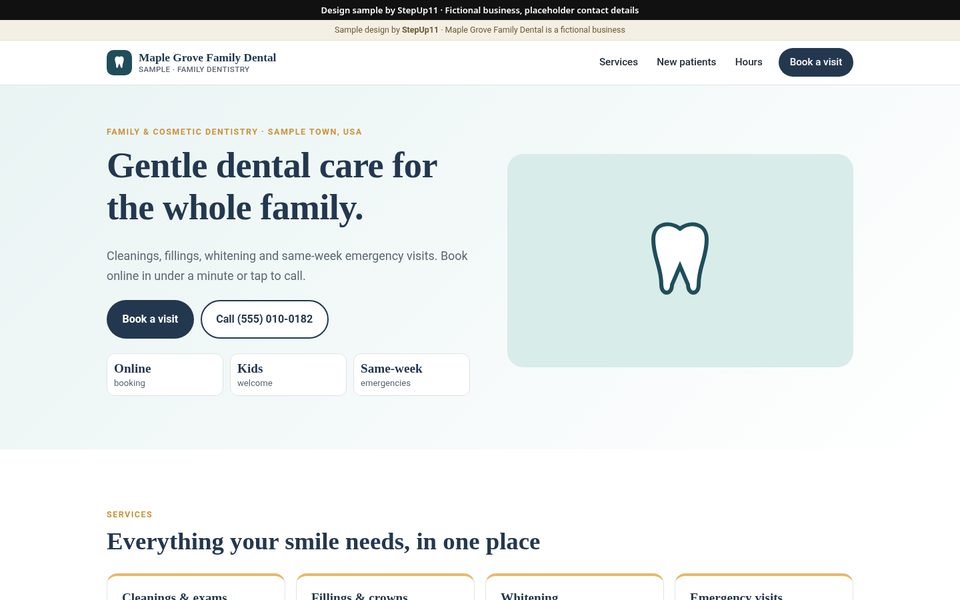
Task: Click the SAMPLE · FAMILY DENTISTRY subtitle
Action: pos(194,70)
